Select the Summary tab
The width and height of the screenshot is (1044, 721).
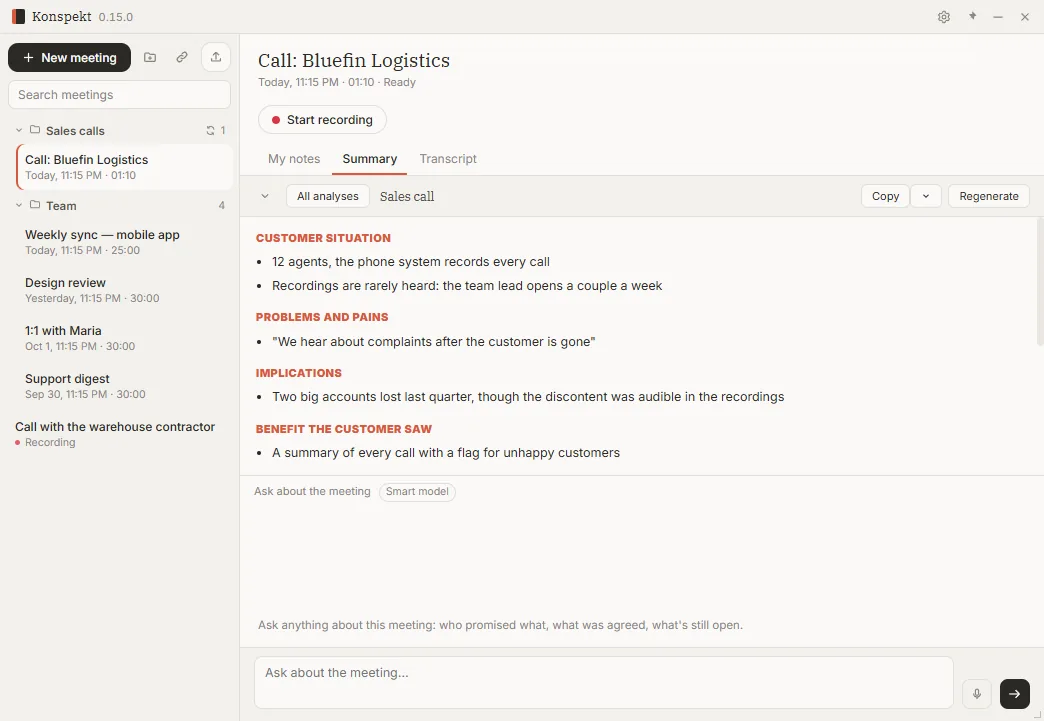pyautogui.click(x=370, y=159)
